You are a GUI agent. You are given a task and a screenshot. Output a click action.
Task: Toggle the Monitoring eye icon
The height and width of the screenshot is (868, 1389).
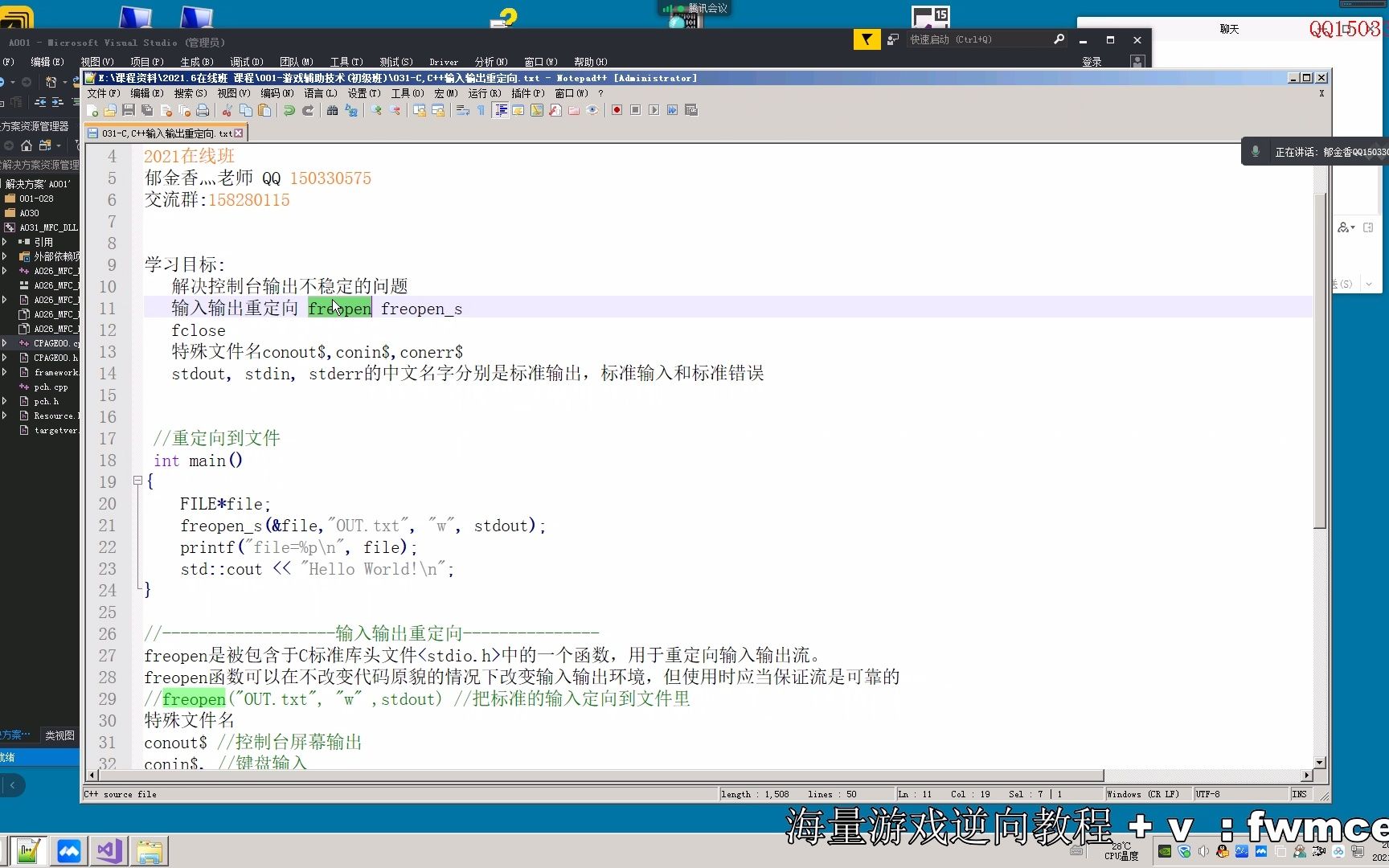(x=593, y=110)
